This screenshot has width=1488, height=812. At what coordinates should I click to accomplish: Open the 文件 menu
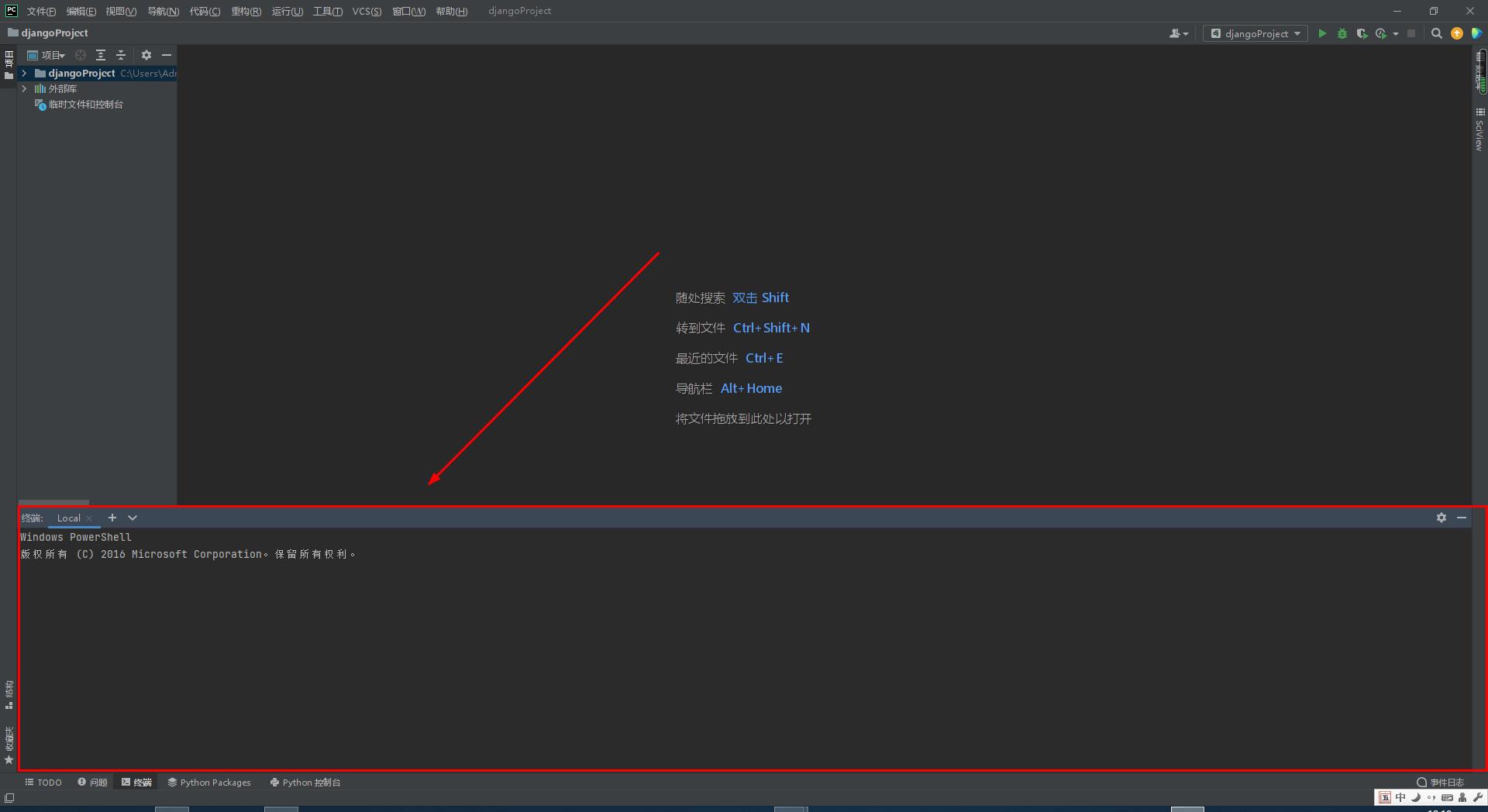tap(41, 11)
